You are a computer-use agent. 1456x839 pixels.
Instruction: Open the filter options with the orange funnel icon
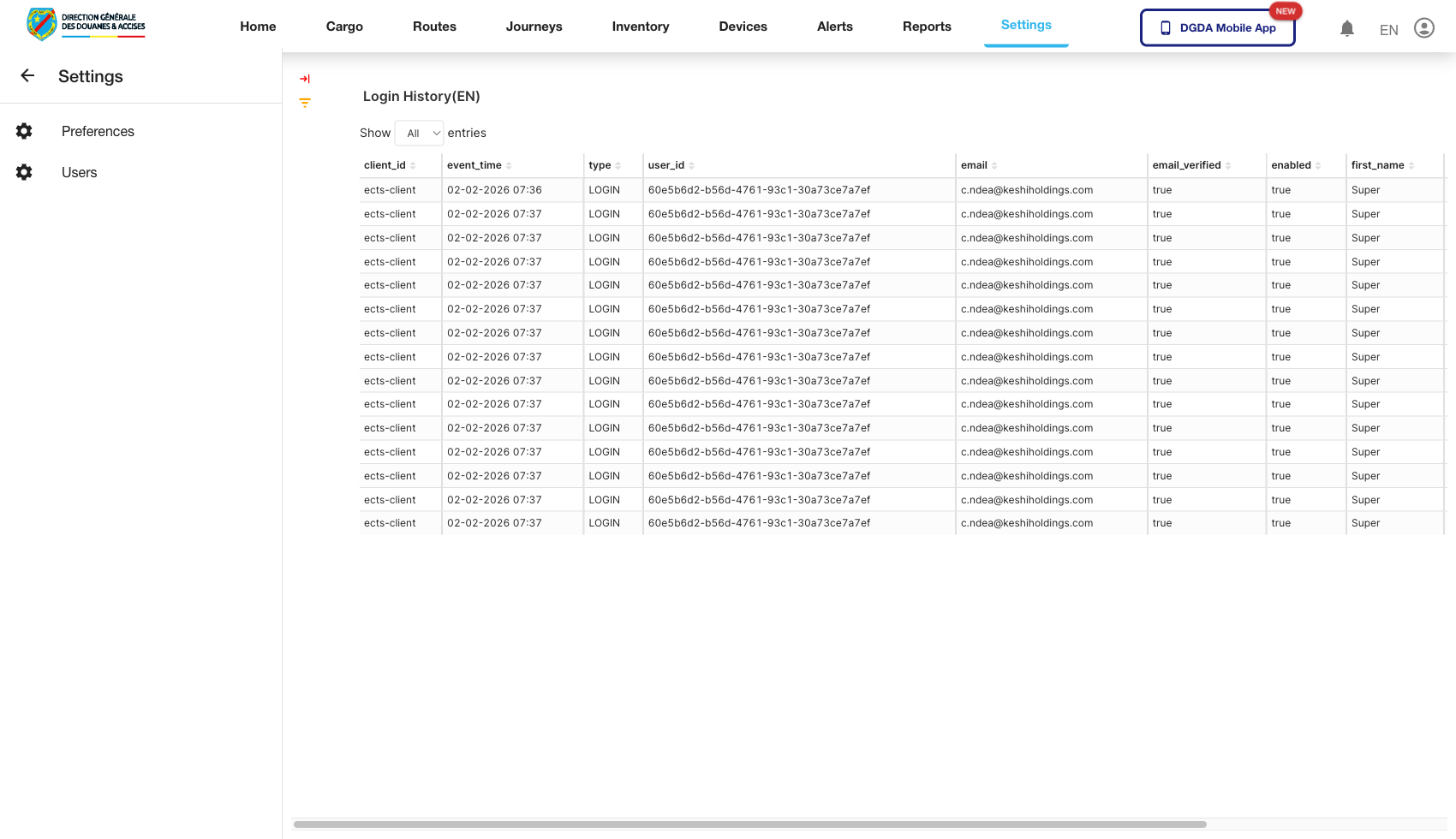(305, 102)
